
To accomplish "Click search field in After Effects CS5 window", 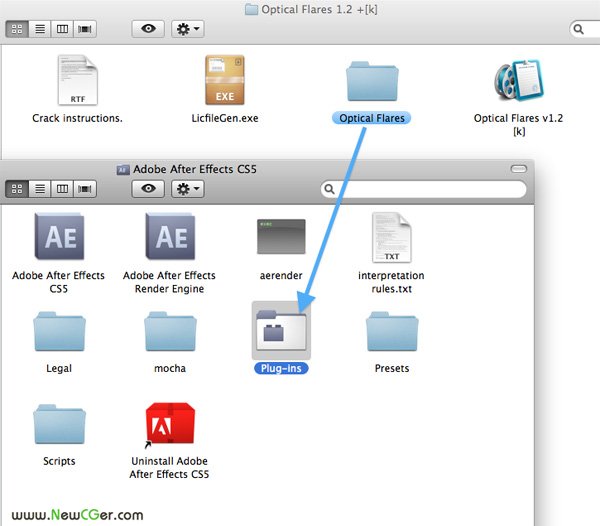I will tap(424, 189).
